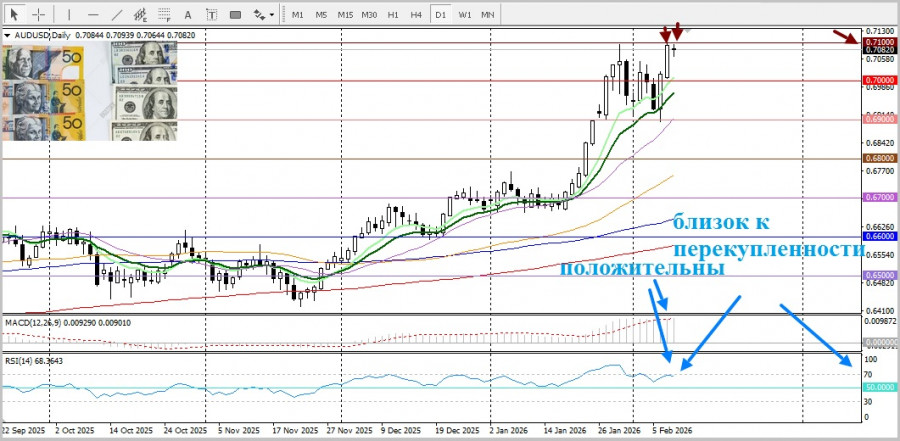Screen dimensions: 900x441
Task: Pick the trendline drawing tool
Action: 117,14
